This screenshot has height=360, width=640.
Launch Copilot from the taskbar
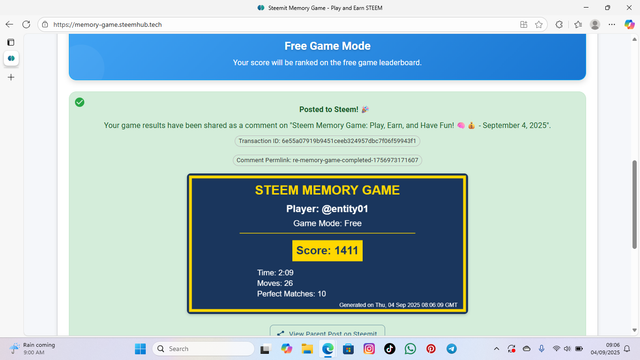click(286, 349)
